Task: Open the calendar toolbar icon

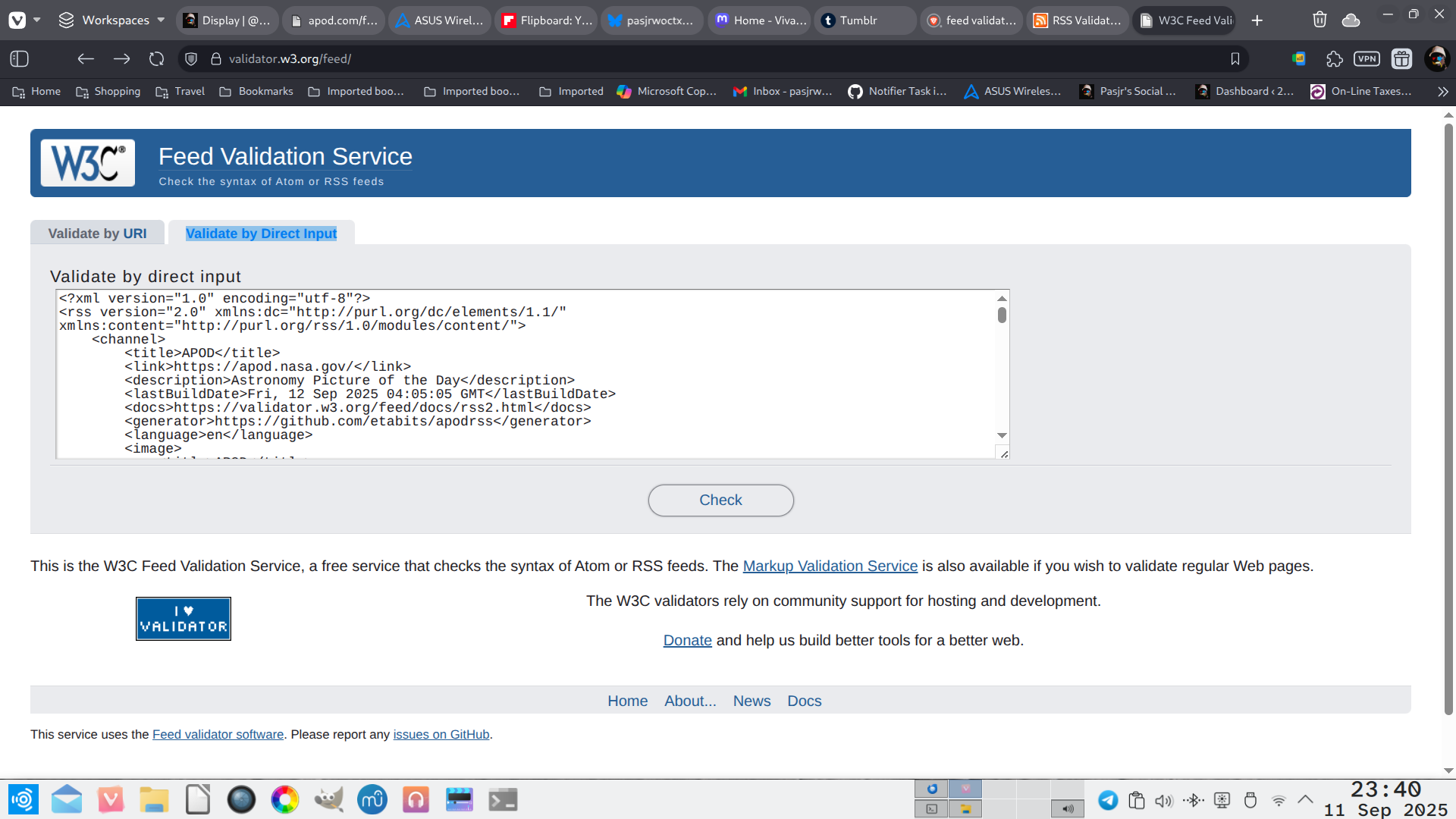Action: (x=1401, y=58)
